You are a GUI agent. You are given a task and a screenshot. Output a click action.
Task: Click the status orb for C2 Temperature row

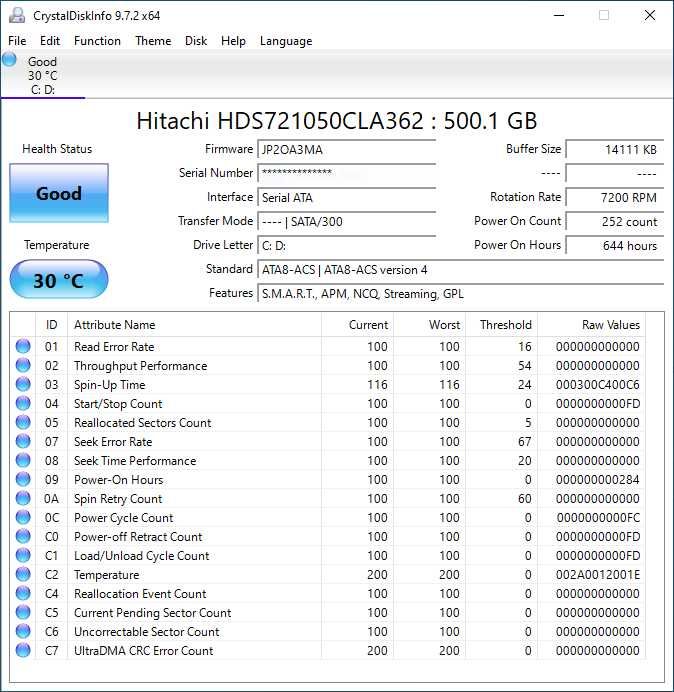tap(23, 574)
